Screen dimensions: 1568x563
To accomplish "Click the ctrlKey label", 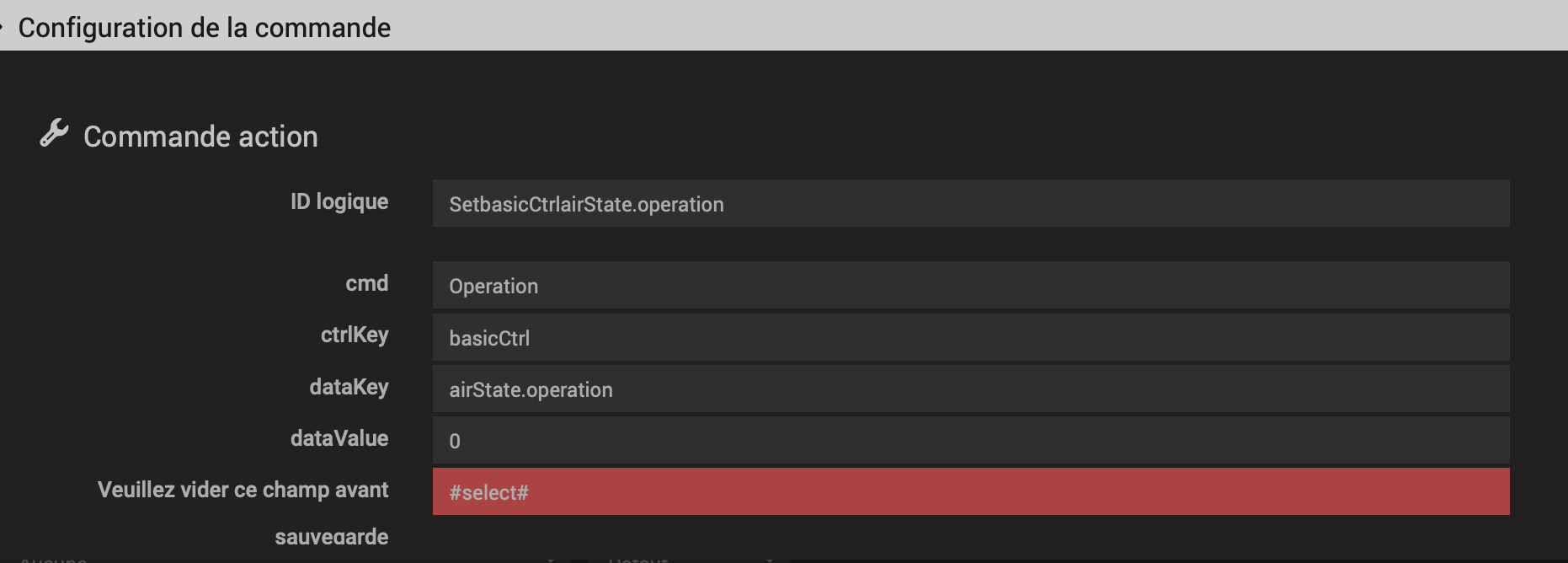I will [355, 335].
